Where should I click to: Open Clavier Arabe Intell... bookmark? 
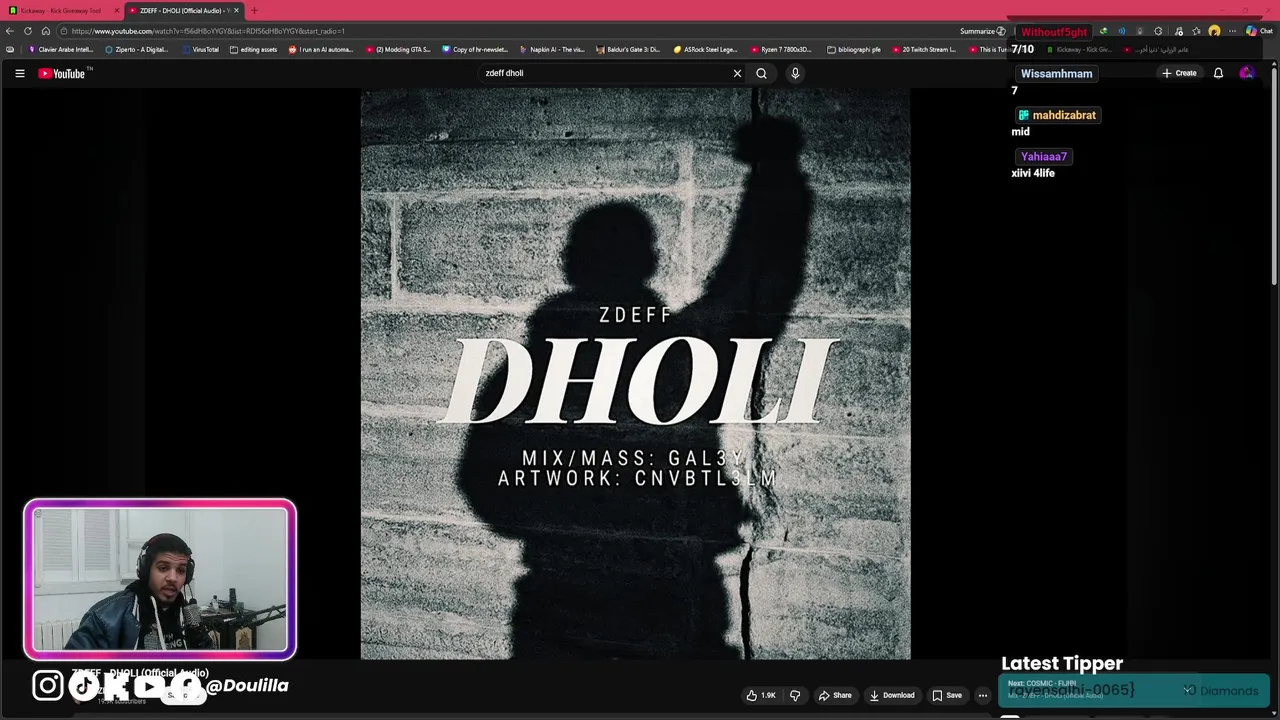[61, 49]
